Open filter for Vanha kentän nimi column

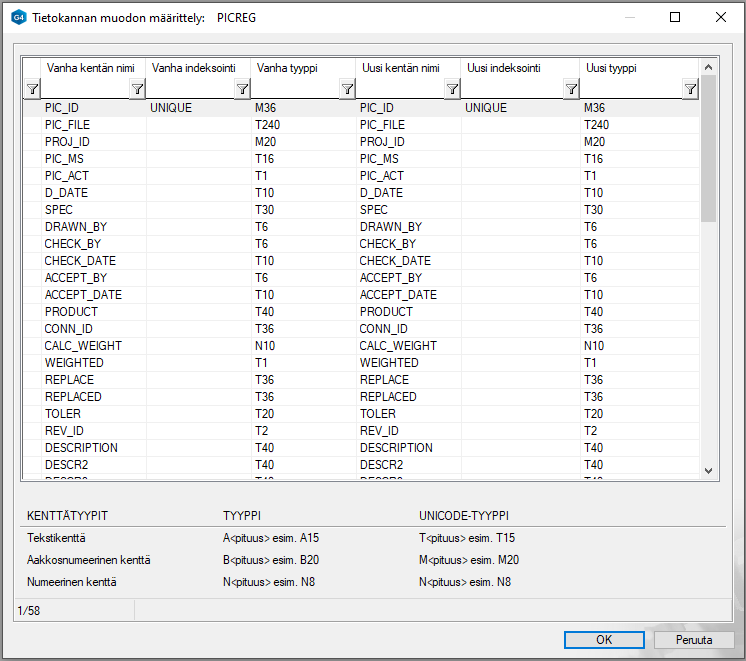[137, 90]
